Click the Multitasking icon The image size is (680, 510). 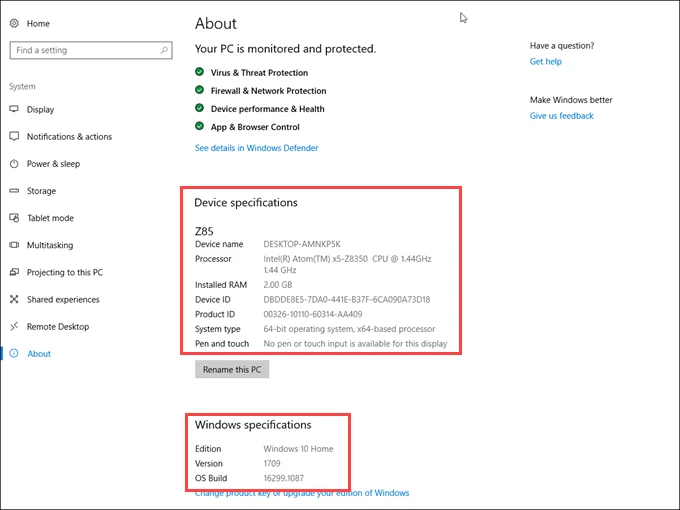click(x=14, y=245)
